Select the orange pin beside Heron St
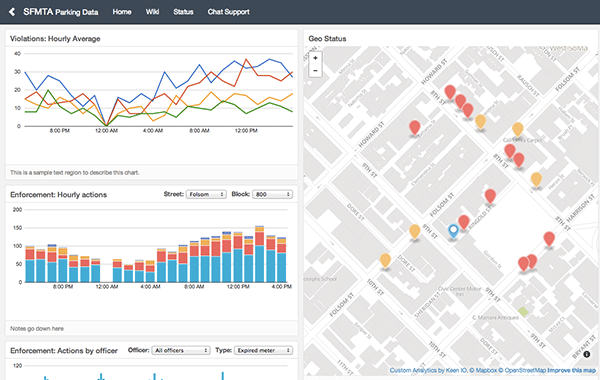This screenshot has width=600, height=380. pos(536,179)
